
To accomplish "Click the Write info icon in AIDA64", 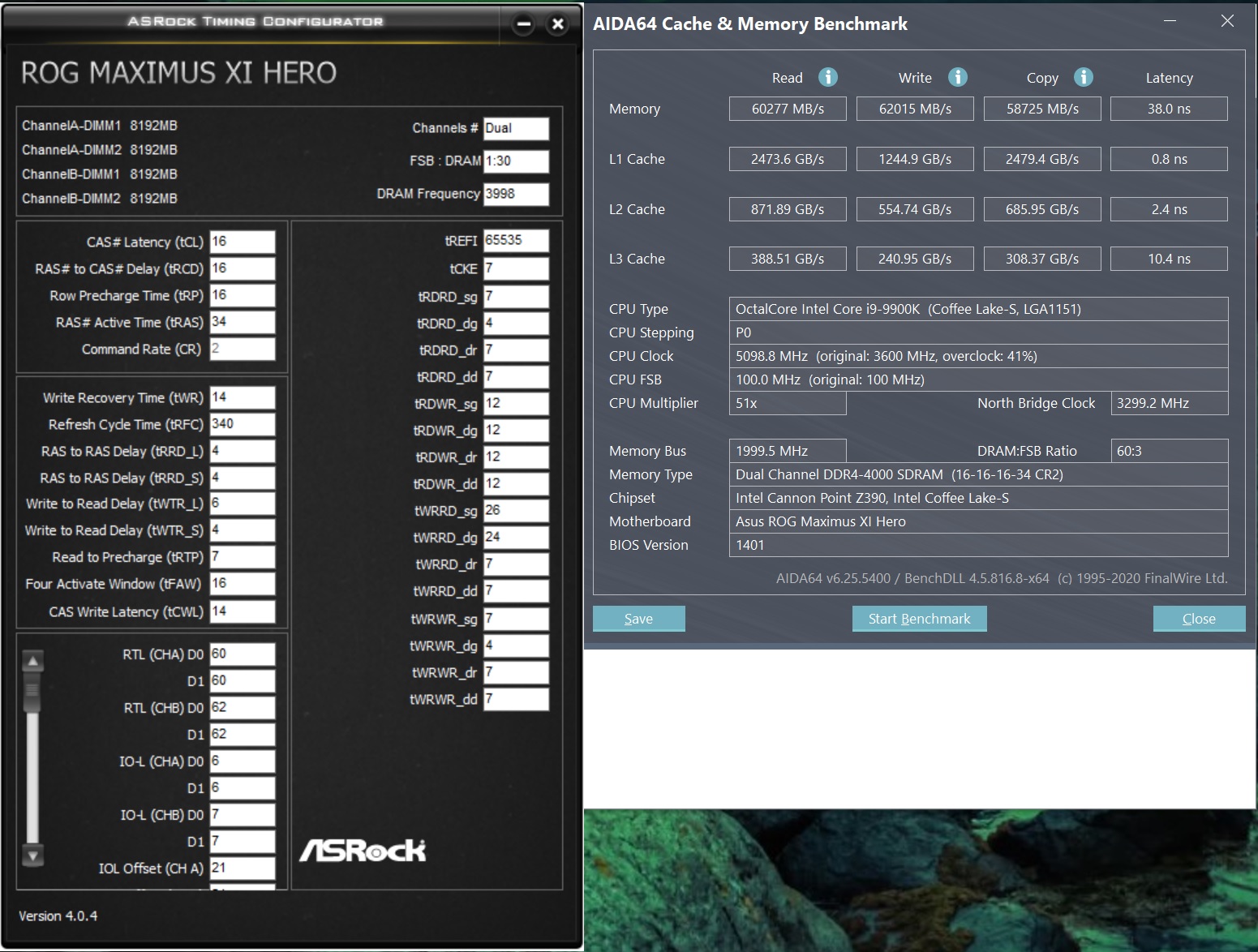I will [958, 77].
